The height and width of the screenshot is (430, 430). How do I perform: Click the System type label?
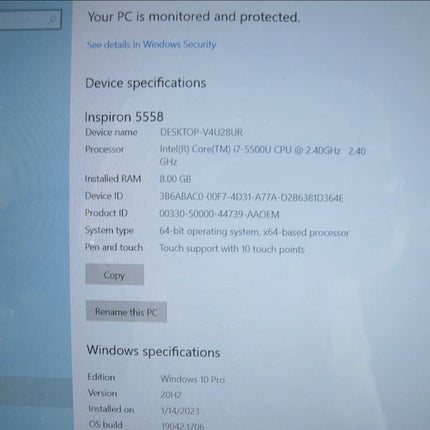[109, 230]
